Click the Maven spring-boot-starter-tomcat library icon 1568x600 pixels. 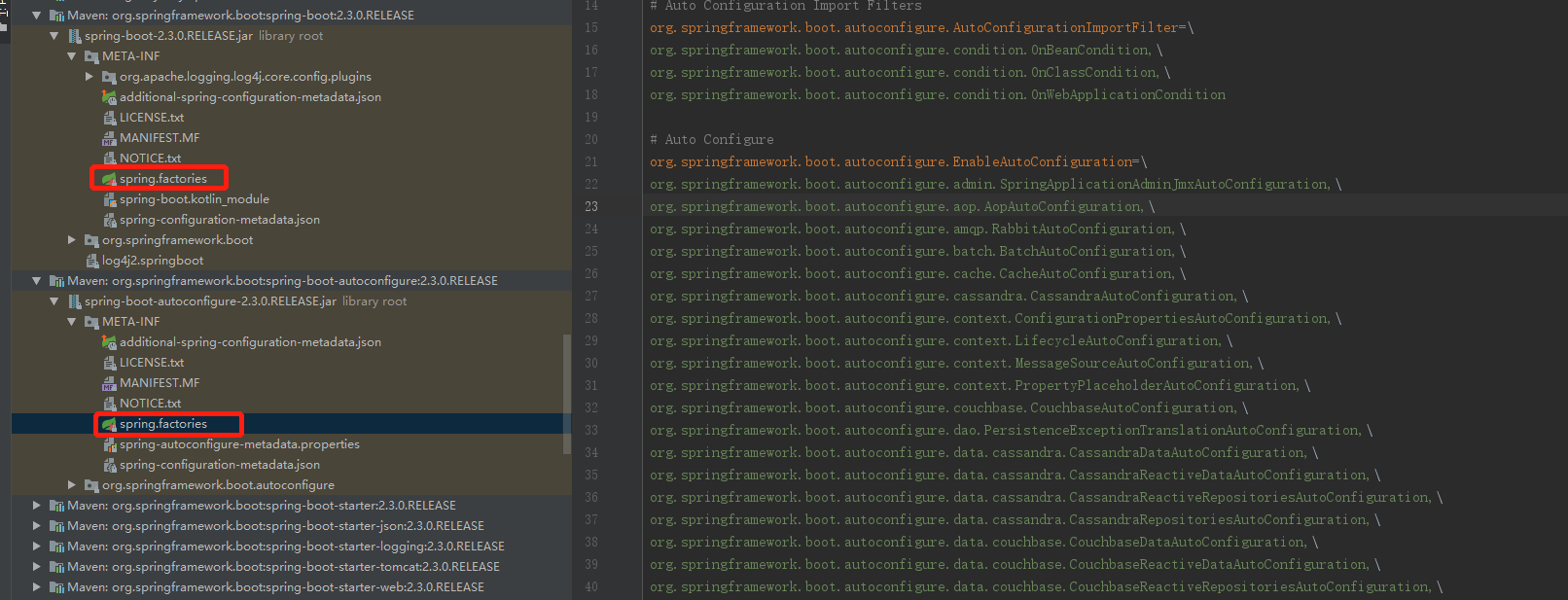tap(56, 567)
